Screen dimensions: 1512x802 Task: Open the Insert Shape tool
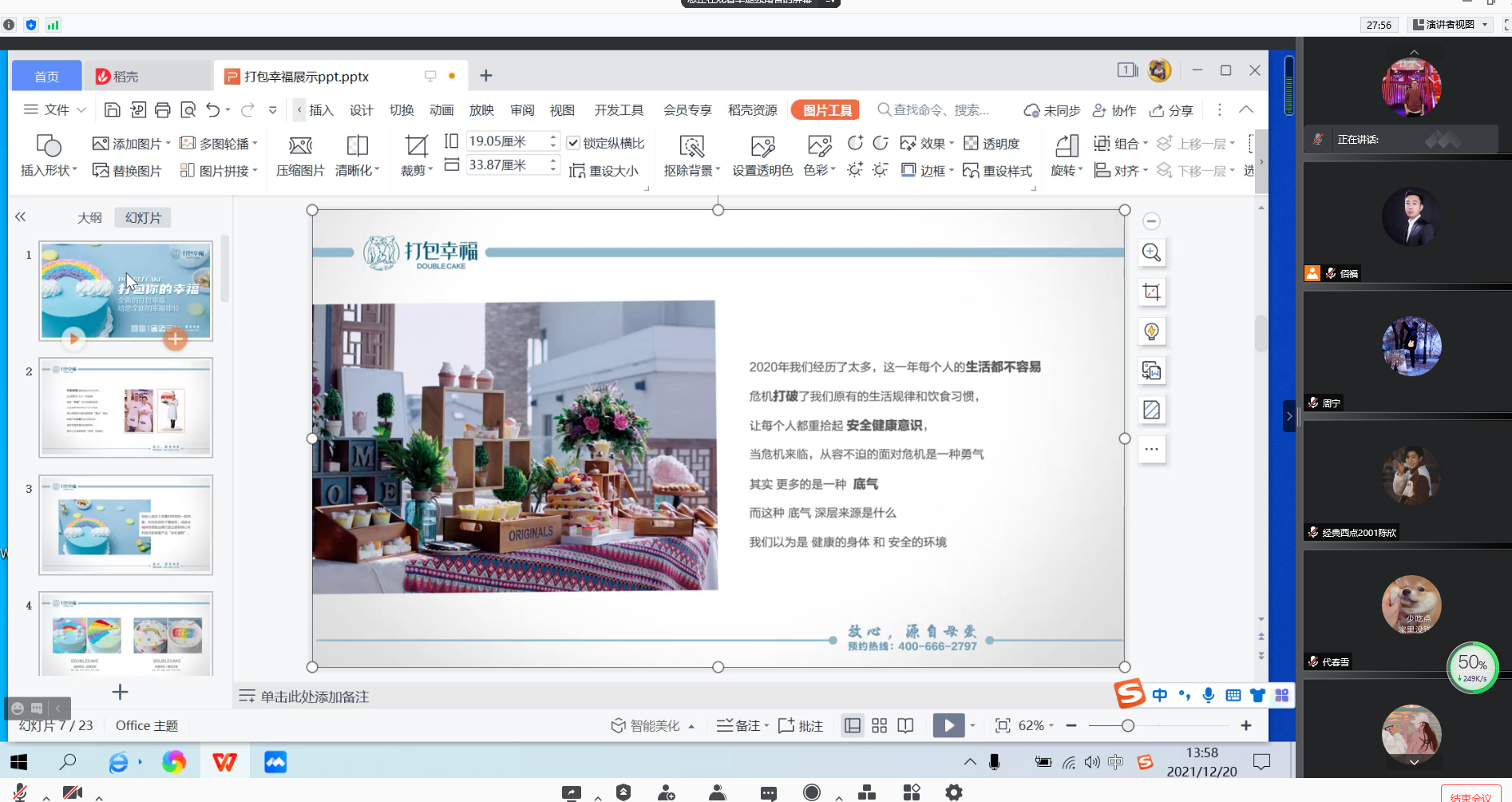click(x=49, y=156)
